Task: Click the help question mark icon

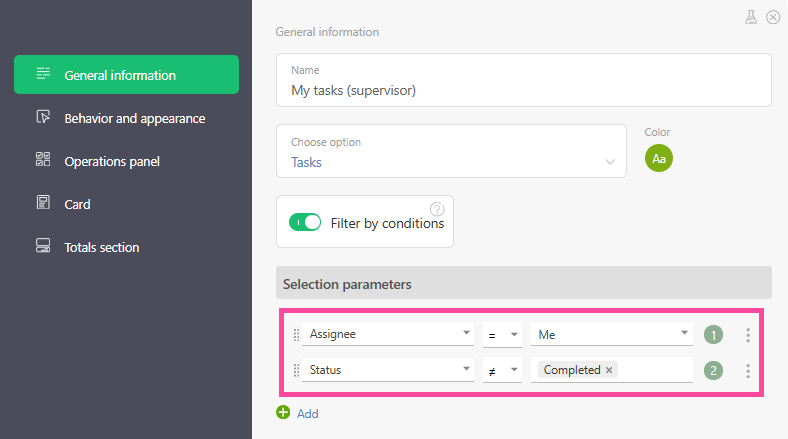Action: tap(437, 209)
